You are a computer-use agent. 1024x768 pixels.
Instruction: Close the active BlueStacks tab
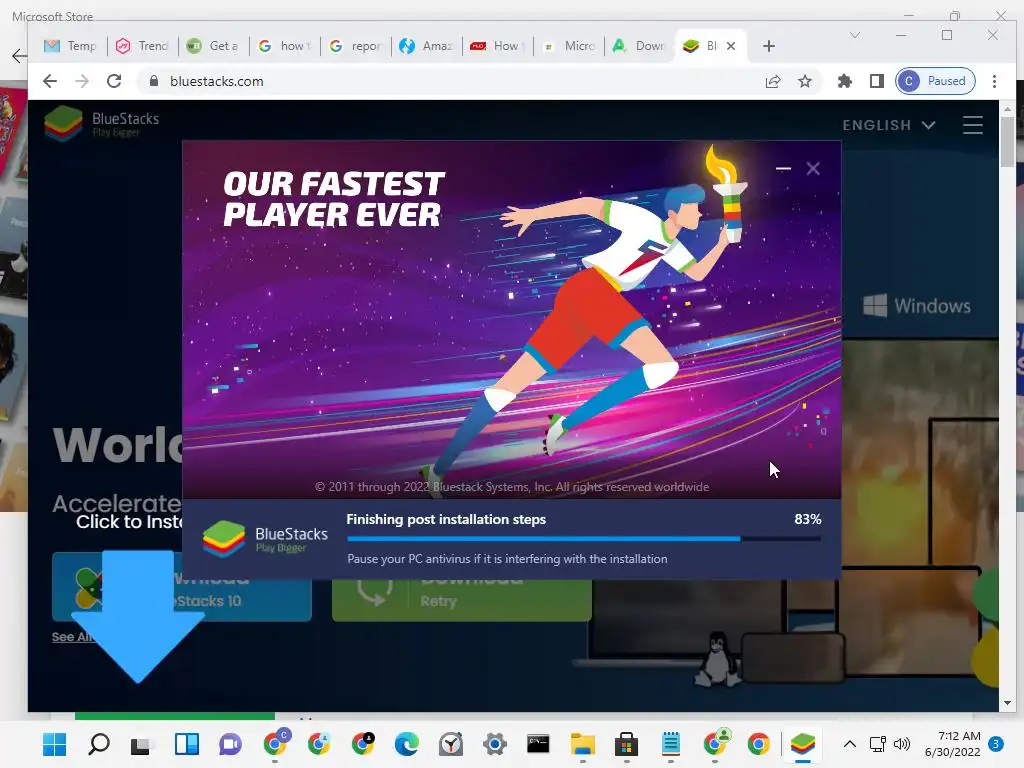tap(731, 46)
